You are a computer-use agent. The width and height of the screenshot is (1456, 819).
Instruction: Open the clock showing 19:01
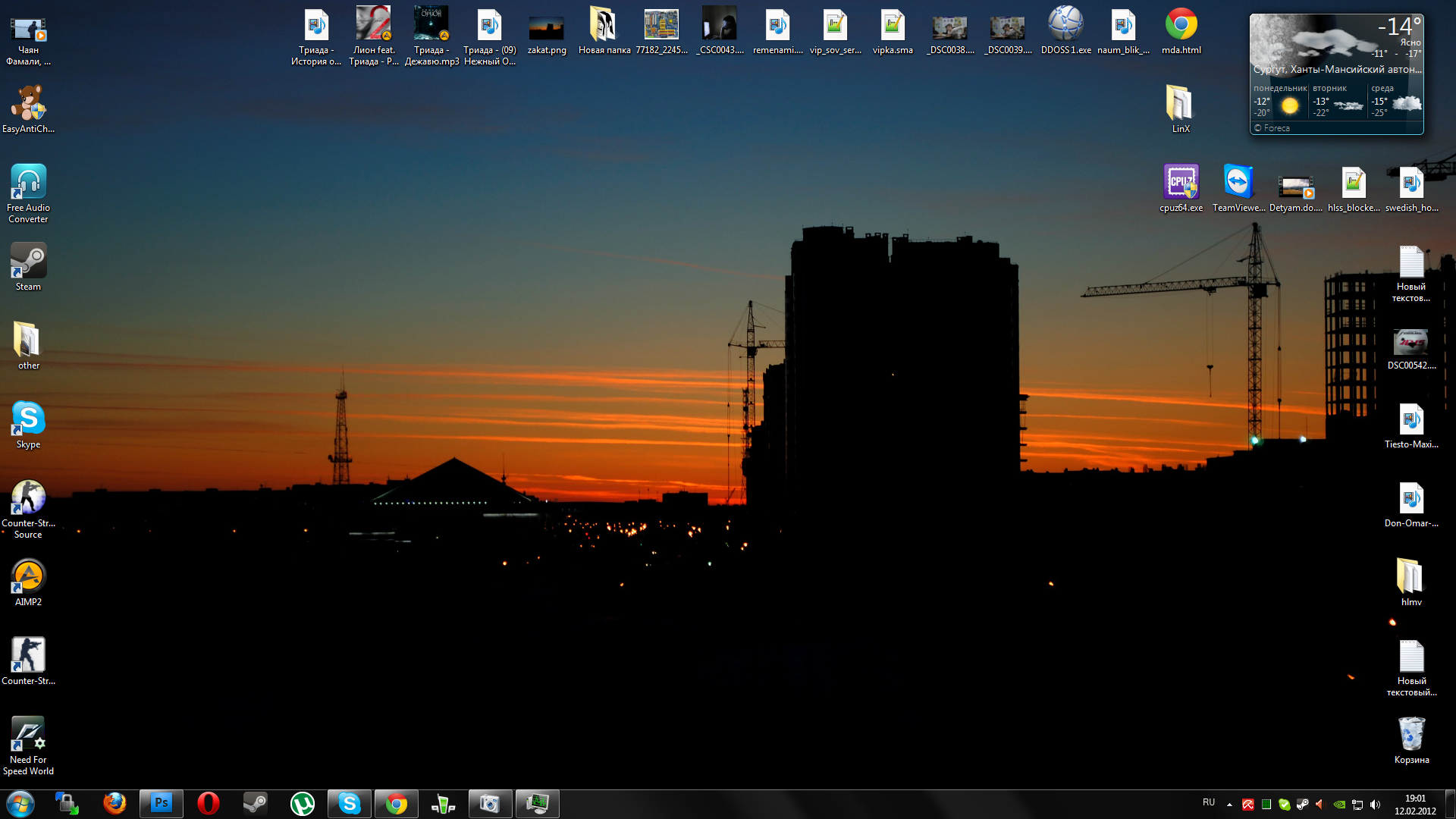click(1415, 804)
